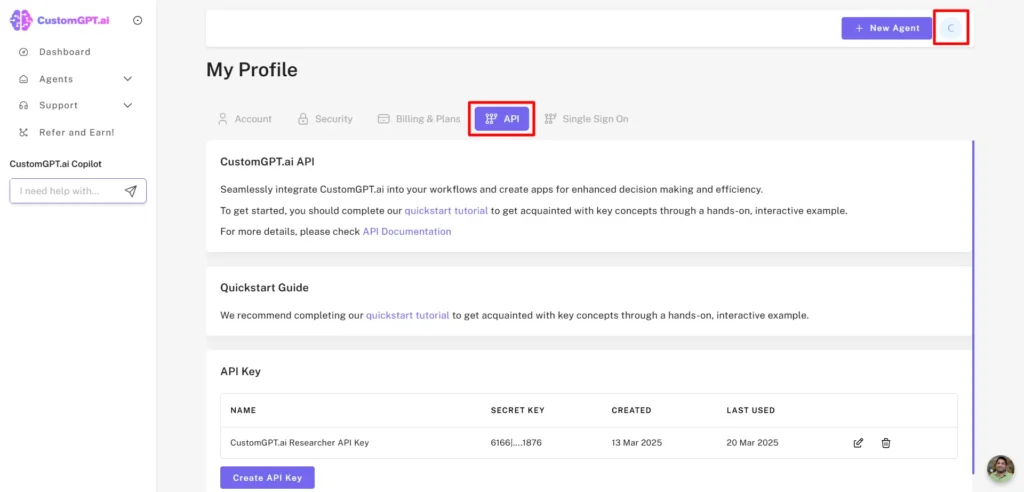Switch to the Security tab
The height and width of the screenshot is (492, 1024).
coord(325,119)
